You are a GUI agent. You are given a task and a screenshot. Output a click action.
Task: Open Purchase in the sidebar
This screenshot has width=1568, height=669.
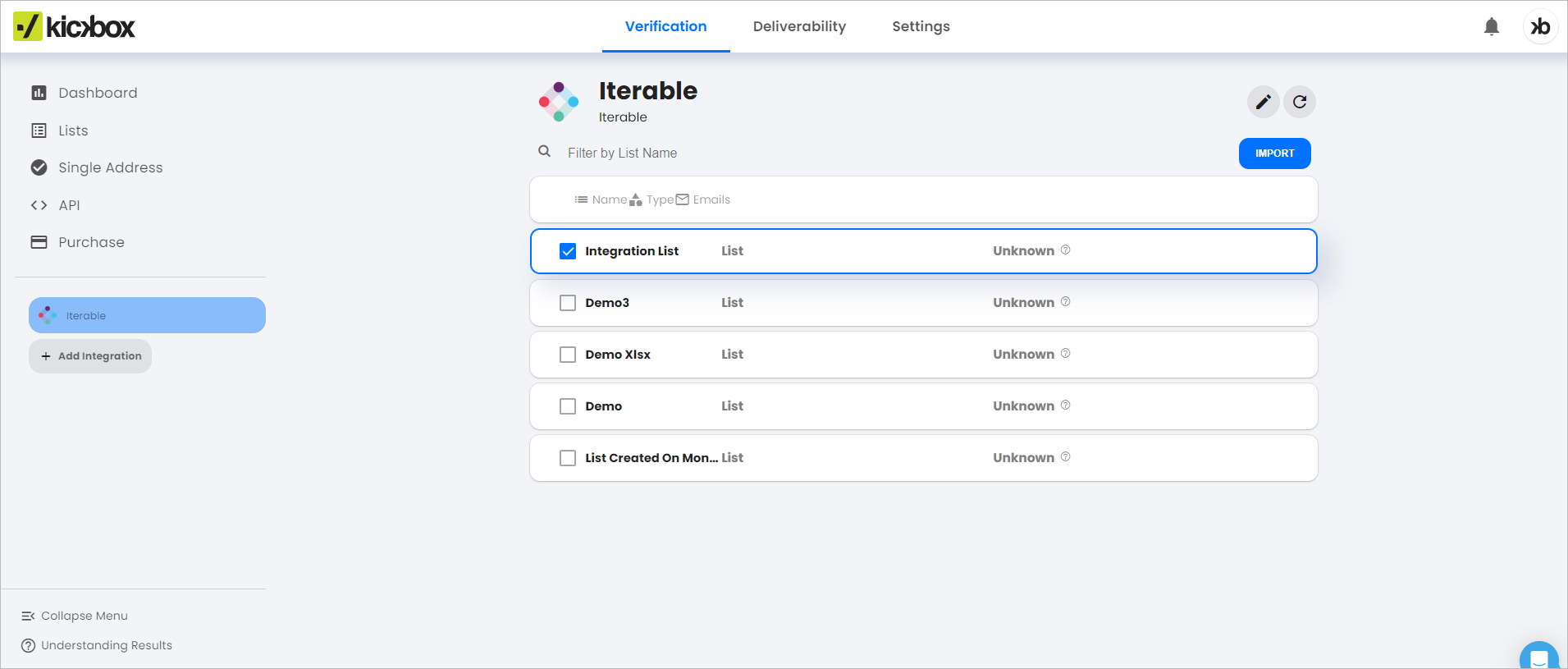pos(91,242)
